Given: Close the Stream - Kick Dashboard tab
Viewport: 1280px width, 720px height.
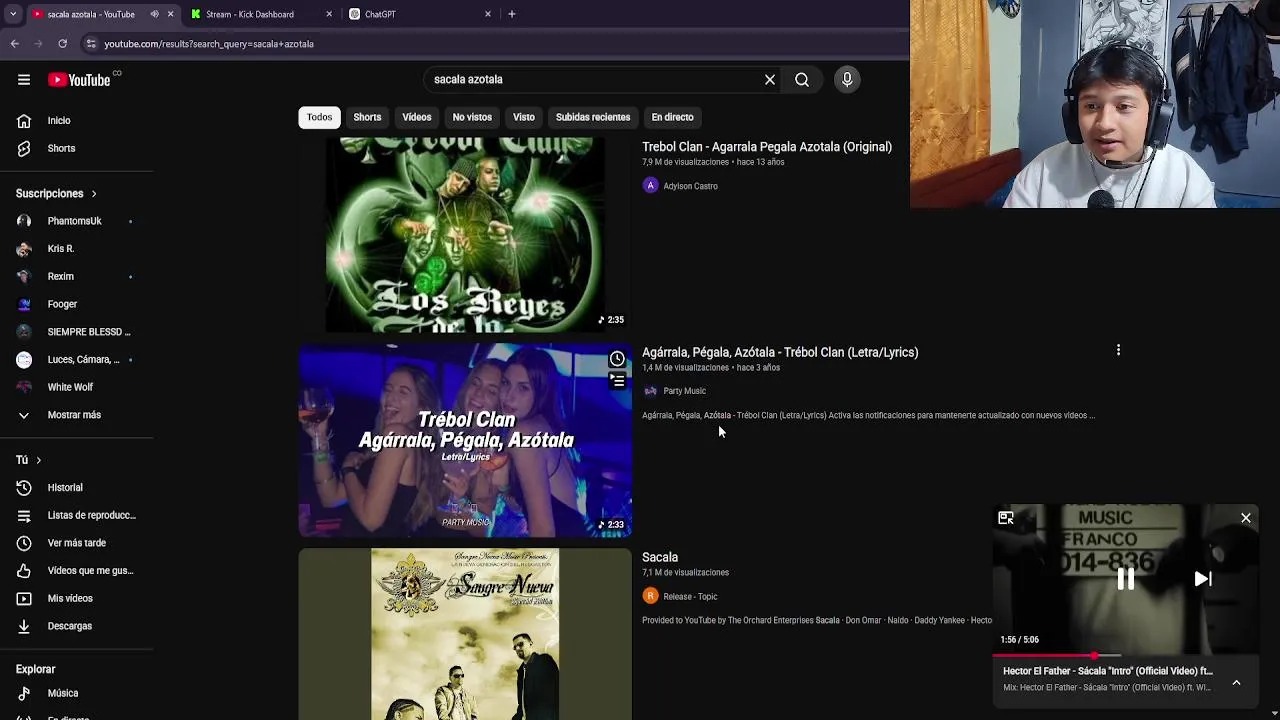Looking at the screenshot, I should click(329, 14).
